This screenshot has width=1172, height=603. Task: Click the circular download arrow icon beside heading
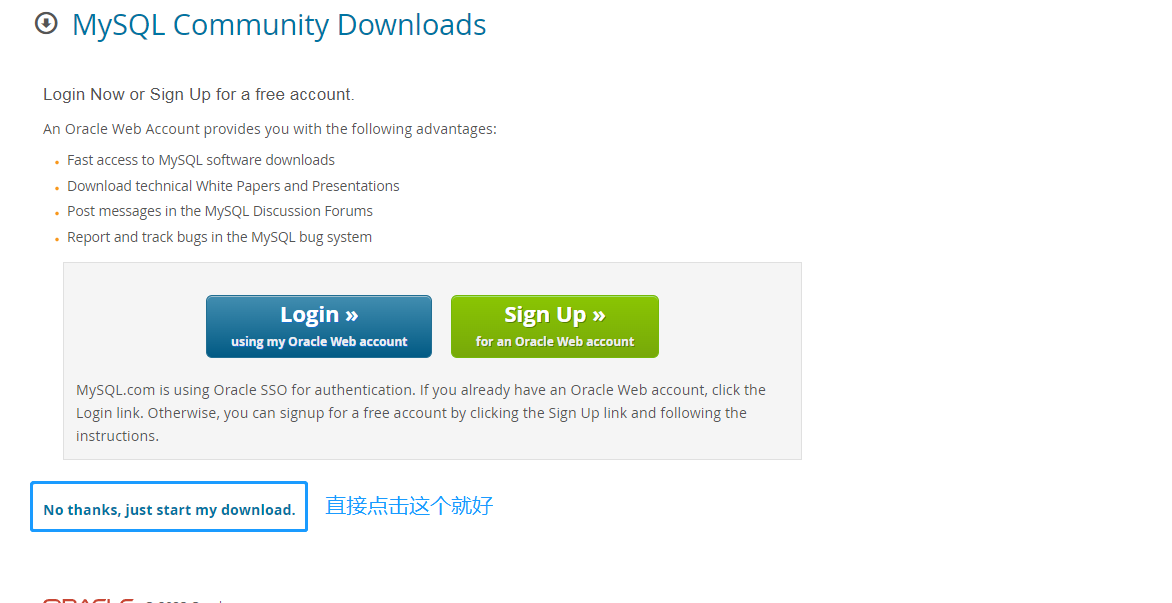pos(46,24)
